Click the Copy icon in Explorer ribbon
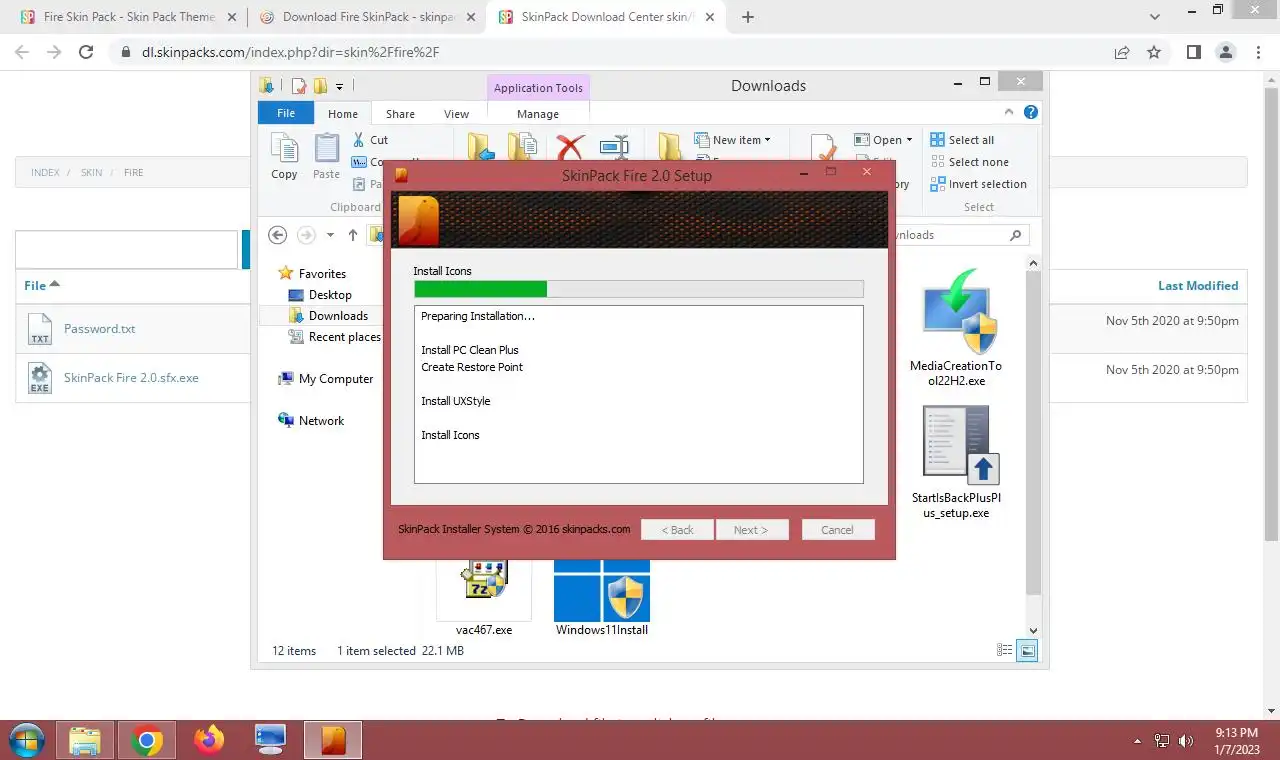This screenshot has width=1280, height=760. pyautogui.click(x=284, y=149)
